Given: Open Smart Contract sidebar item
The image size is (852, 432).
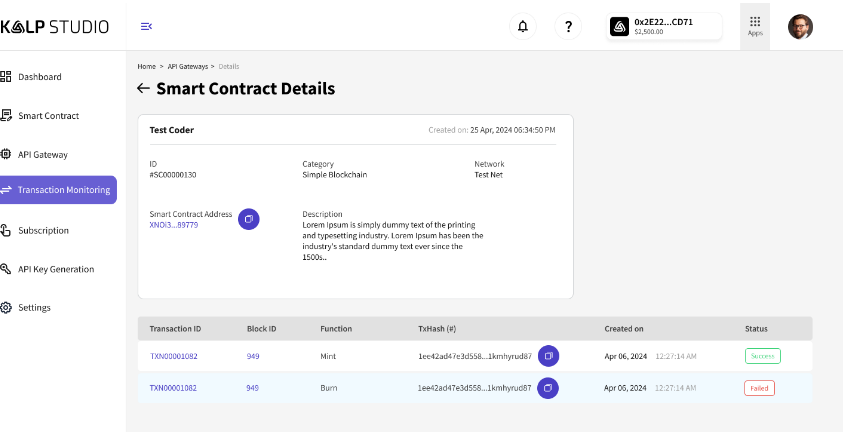Looking at the screenshot, I should click(x=48, y=116).
